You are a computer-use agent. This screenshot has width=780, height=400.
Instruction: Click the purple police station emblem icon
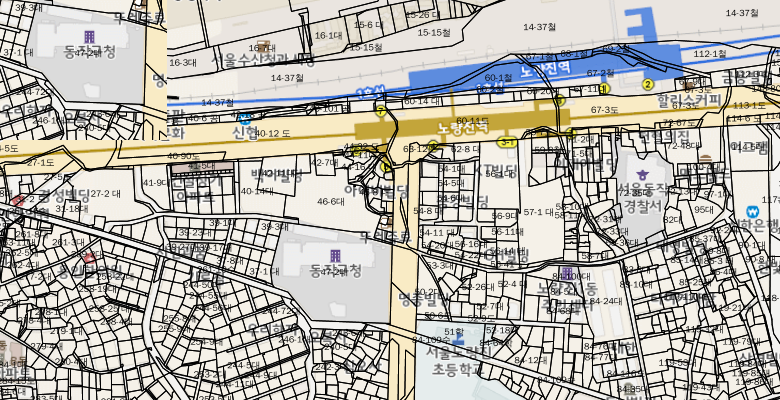pos(642,175)
